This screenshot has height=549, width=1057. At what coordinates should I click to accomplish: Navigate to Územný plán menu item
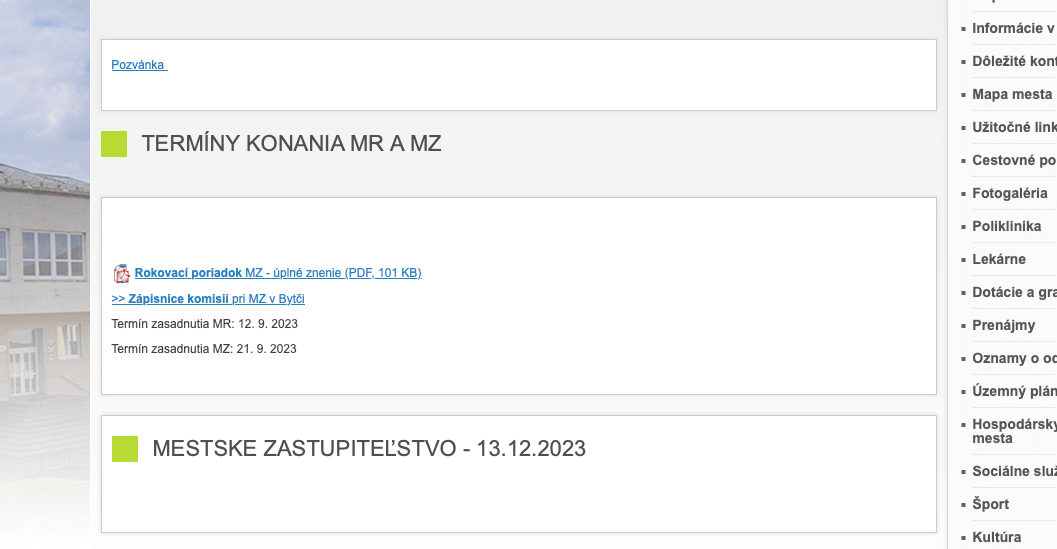(1013, 391)
